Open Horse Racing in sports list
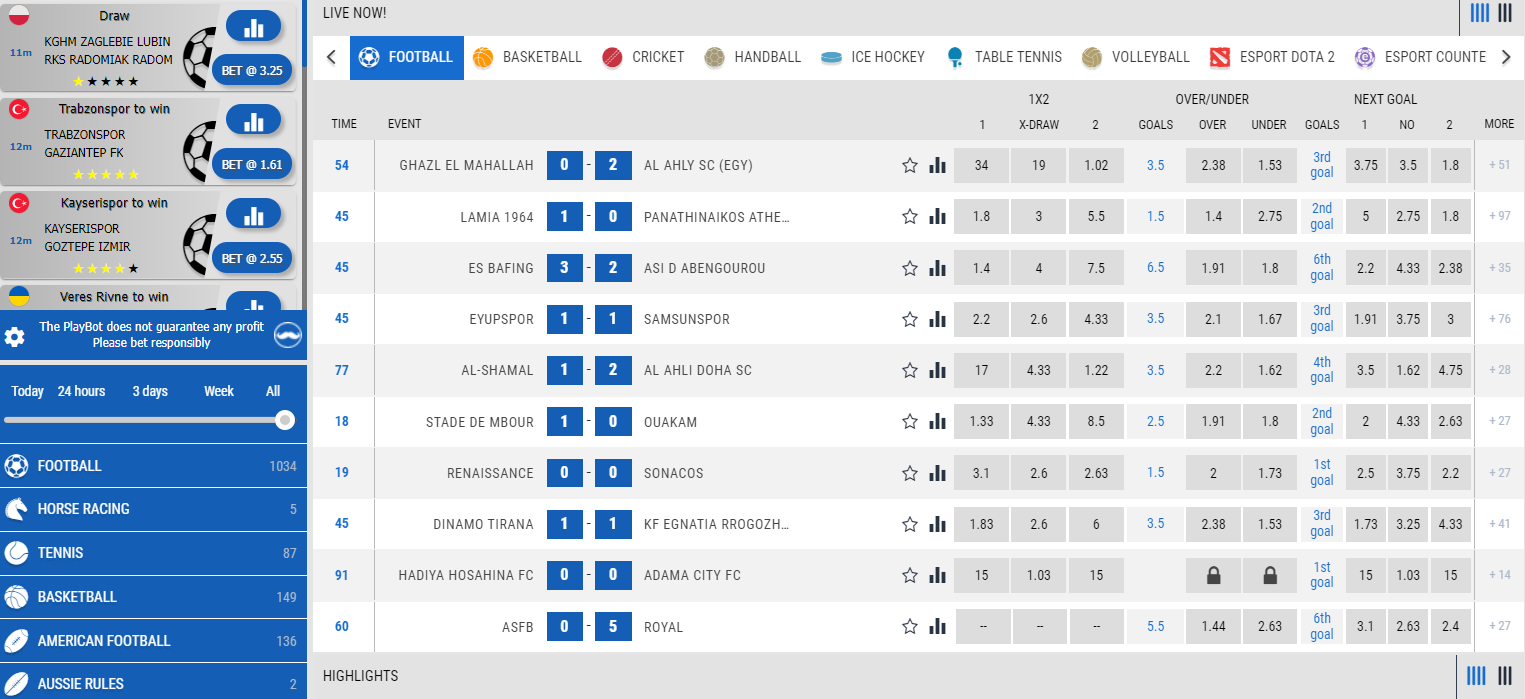 coord(153,509)
